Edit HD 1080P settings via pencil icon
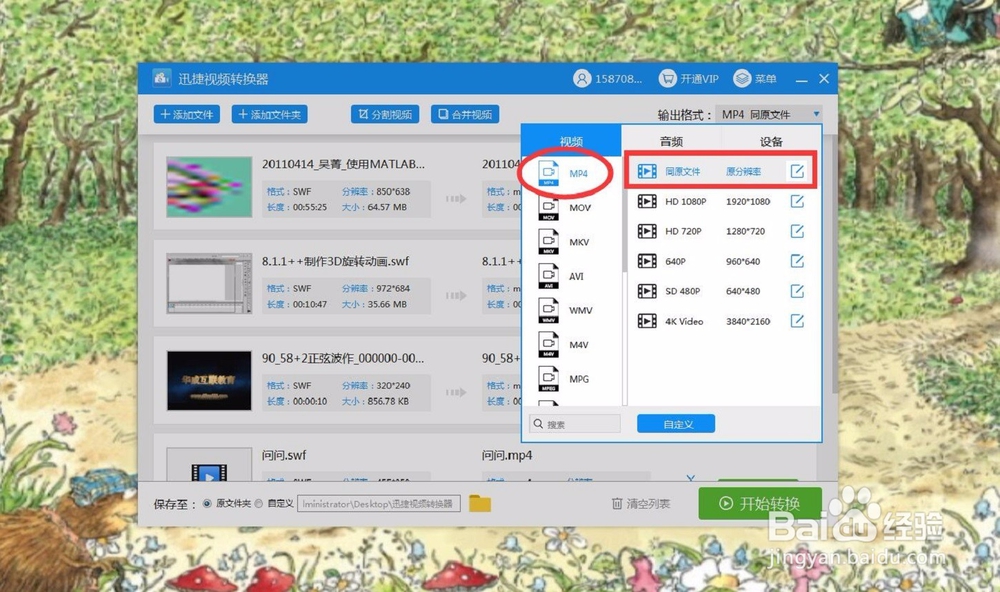 [x=797, y=201]
